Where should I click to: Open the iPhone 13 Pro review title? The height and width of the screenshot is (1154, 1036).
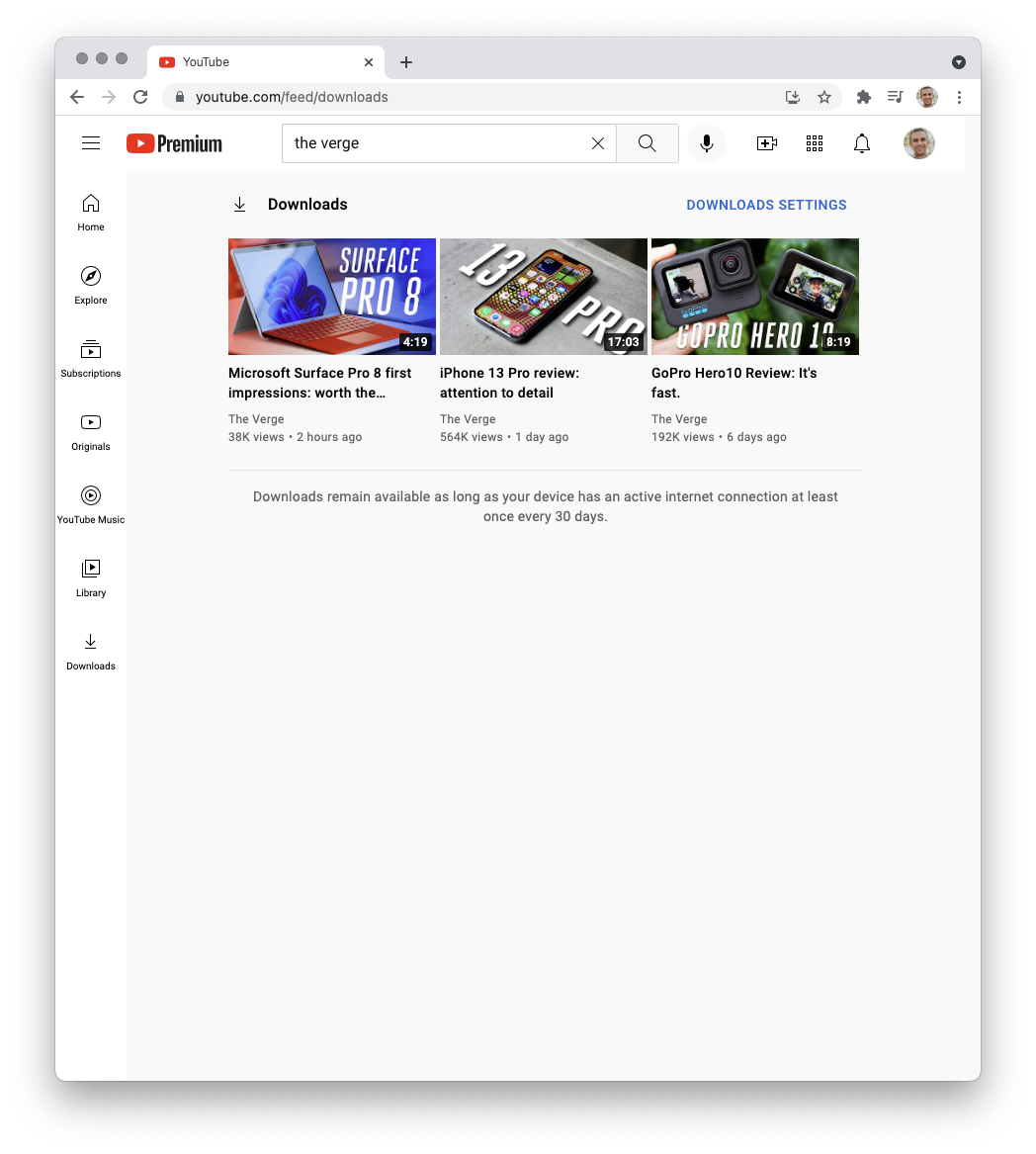point(509,383)
